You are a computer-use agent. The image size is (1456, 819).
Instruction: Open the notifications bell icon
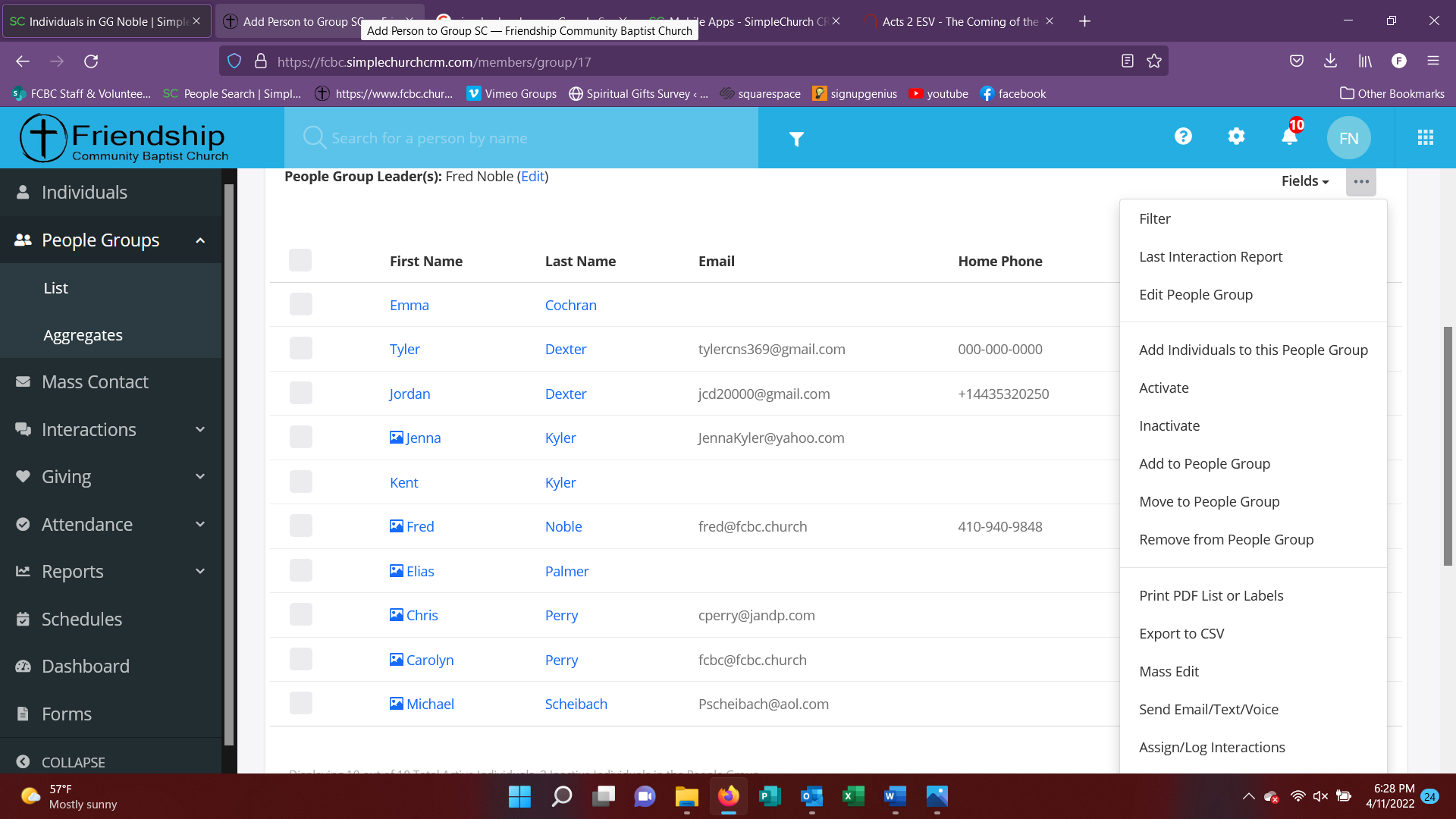coord(1289,137)
